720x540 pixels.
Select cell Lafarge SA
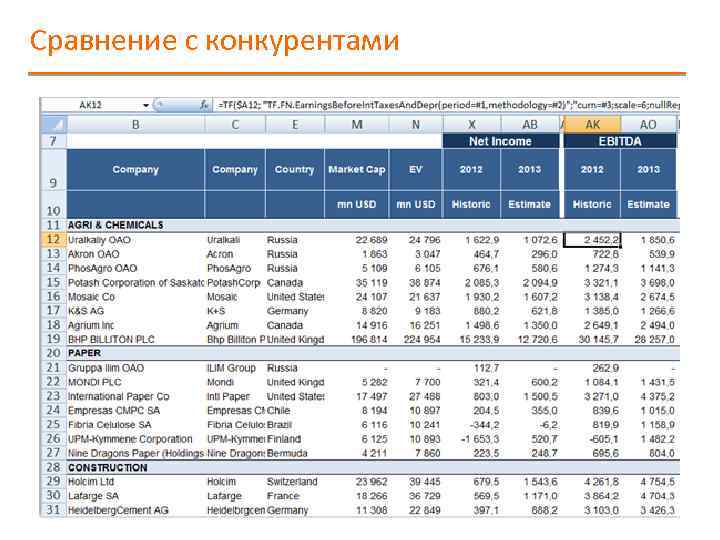(136, 496)
